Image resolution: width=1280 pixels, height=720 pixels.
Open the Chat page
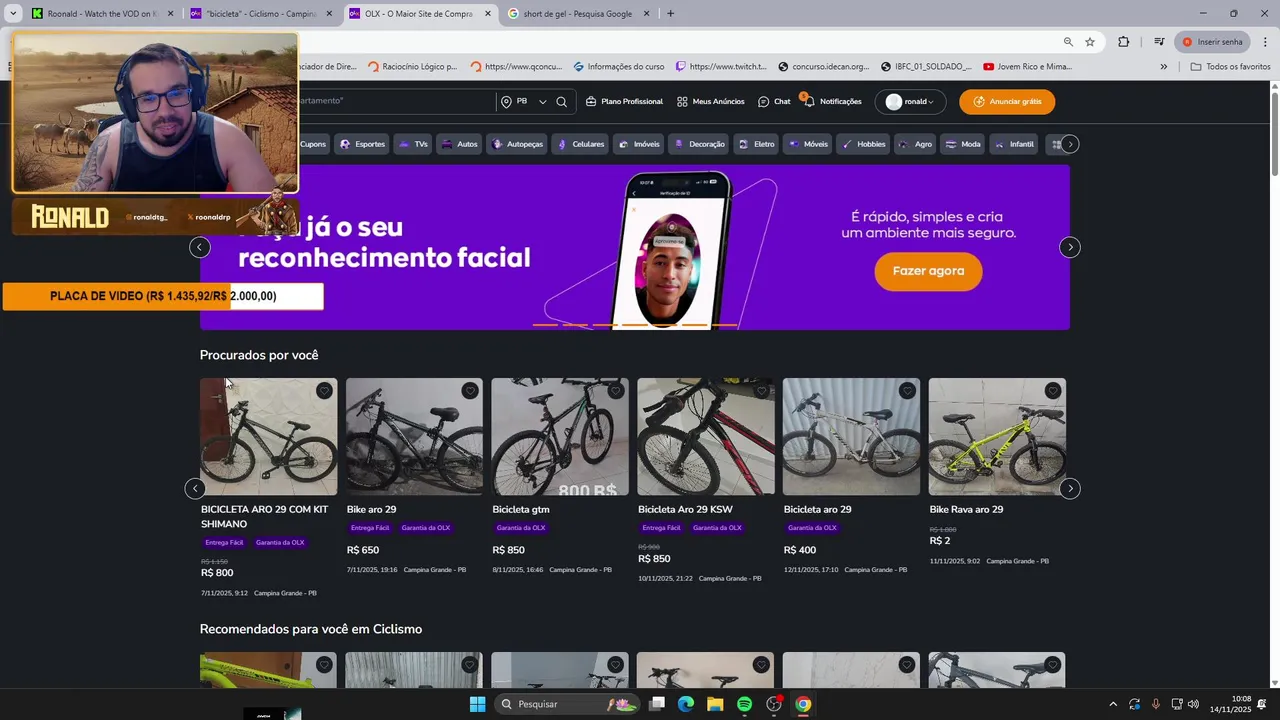(x=774, y=101)
